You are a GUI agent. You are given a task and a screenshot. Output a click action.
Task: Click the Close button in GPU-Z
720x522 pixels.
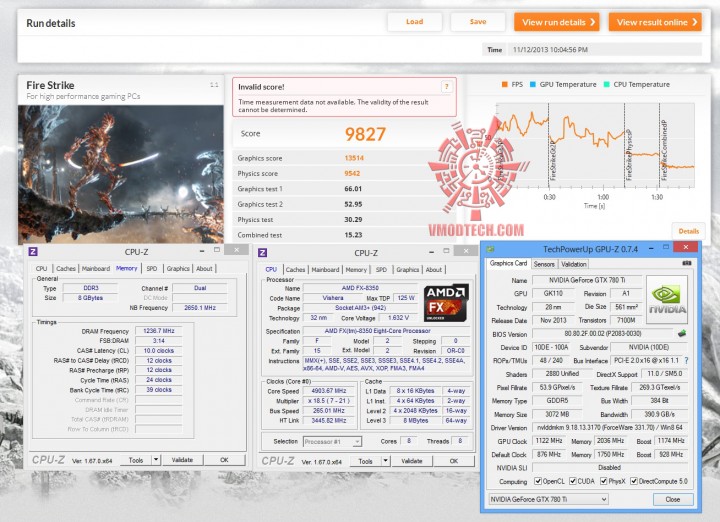(x=673, y=499)
